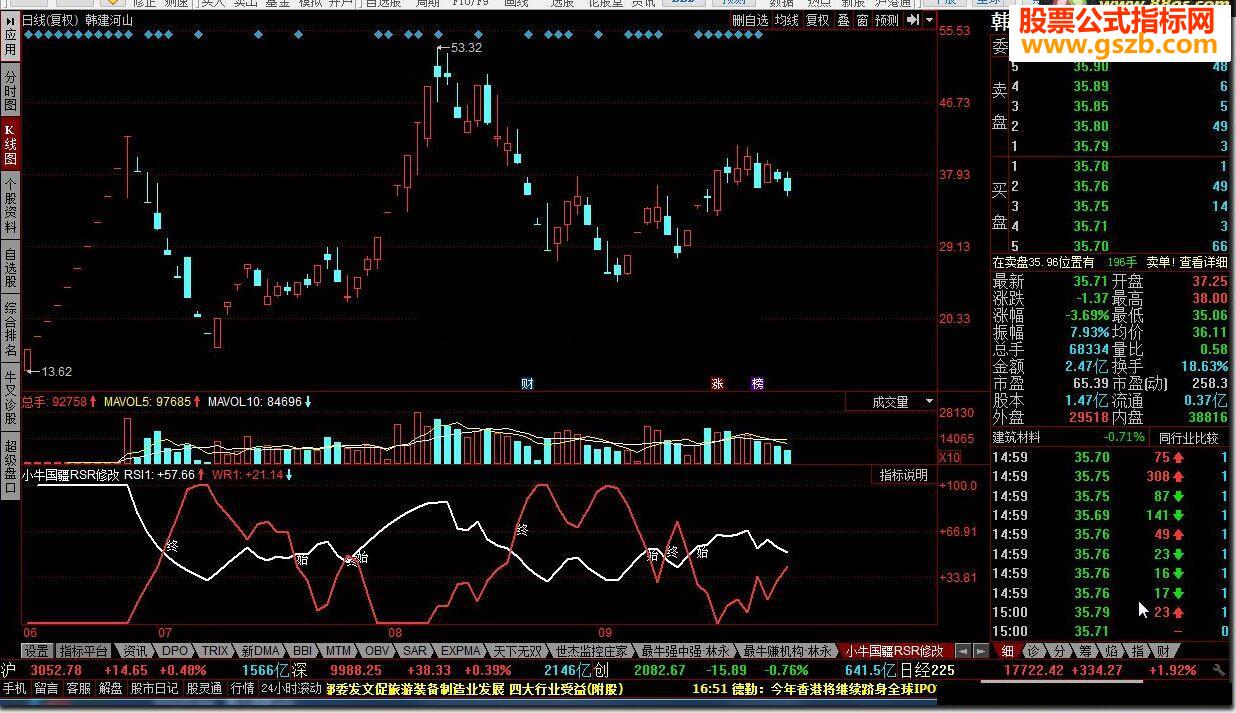Image resolution: width=1236 pixels, height=713 pixels.
Task: Click 手机 button in bottom bar
Action: [14, 689]
